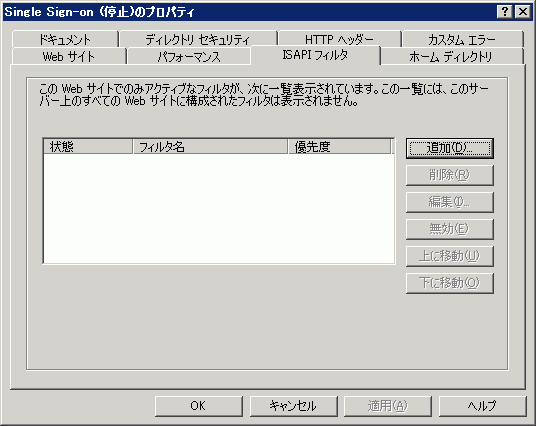Open help with the ヘルプ button

click(483, 406)
